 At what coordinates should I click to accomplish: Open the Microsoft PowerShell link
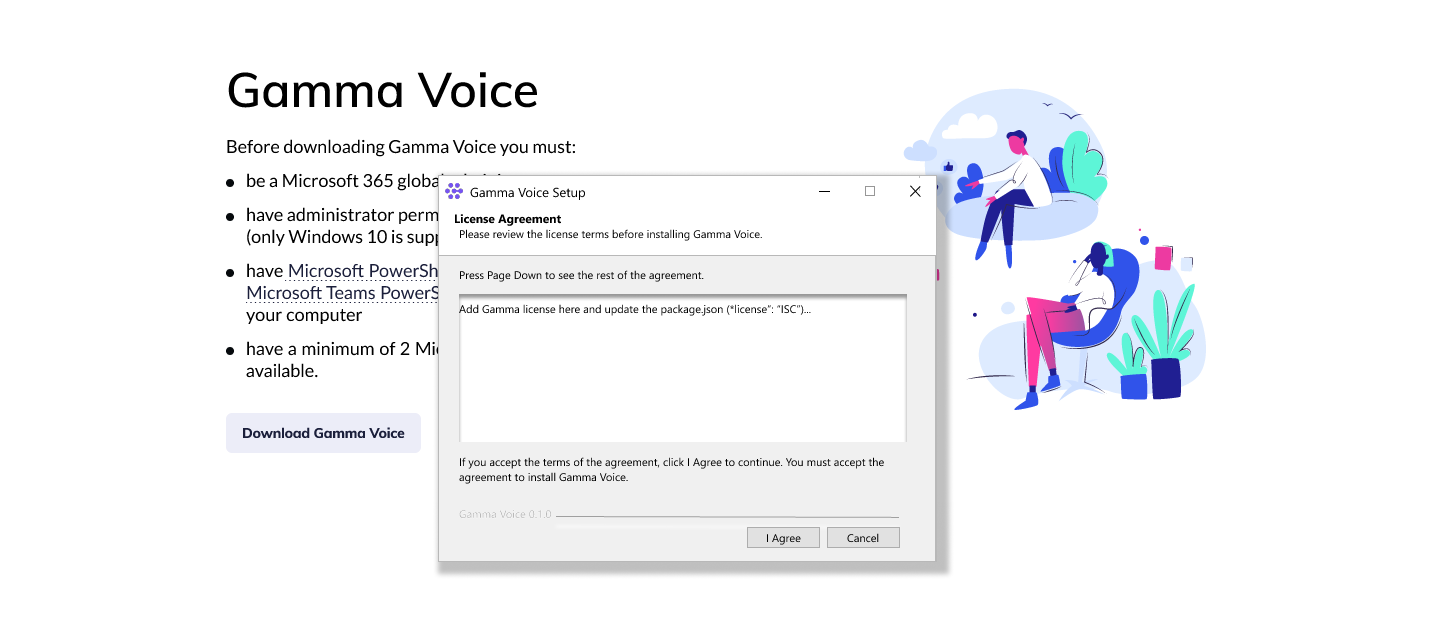pos(363,271)
